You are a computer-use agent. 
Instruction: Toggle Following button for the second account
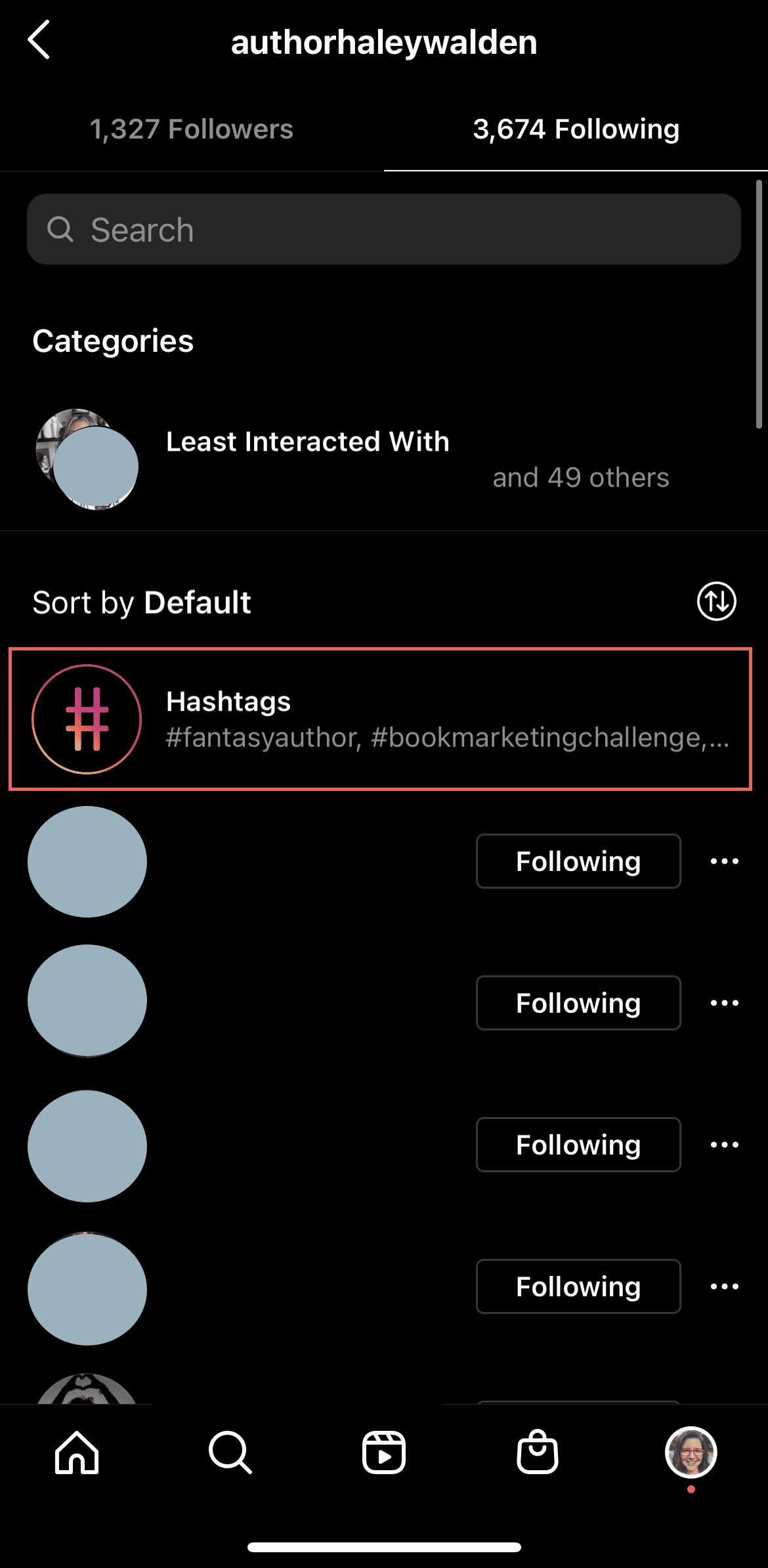point(578,1003)
